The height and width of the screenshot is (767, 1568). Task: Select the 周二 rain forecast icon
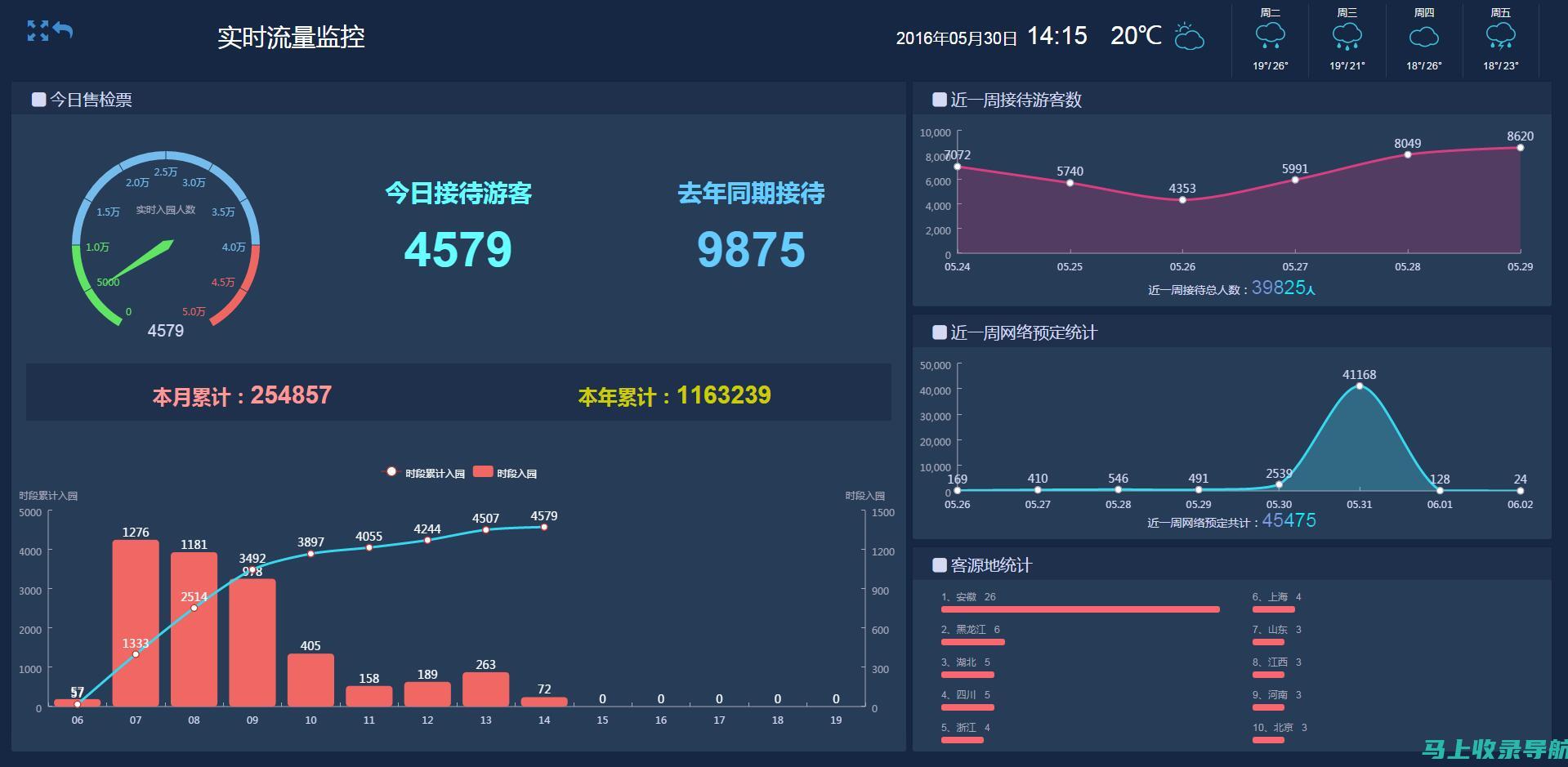(1270, 37)
